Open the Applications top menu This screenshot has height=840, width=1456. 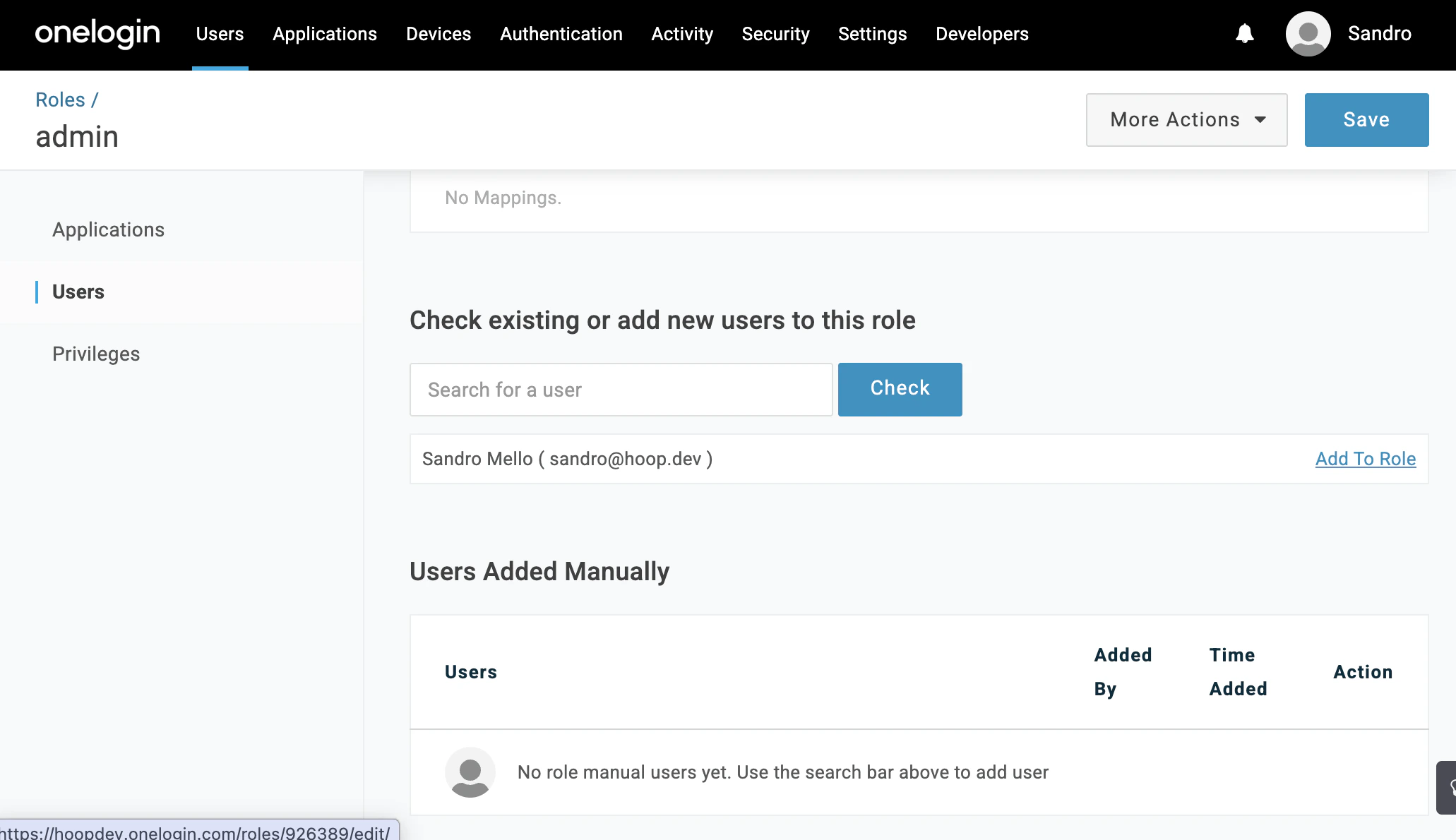(325, 34)
